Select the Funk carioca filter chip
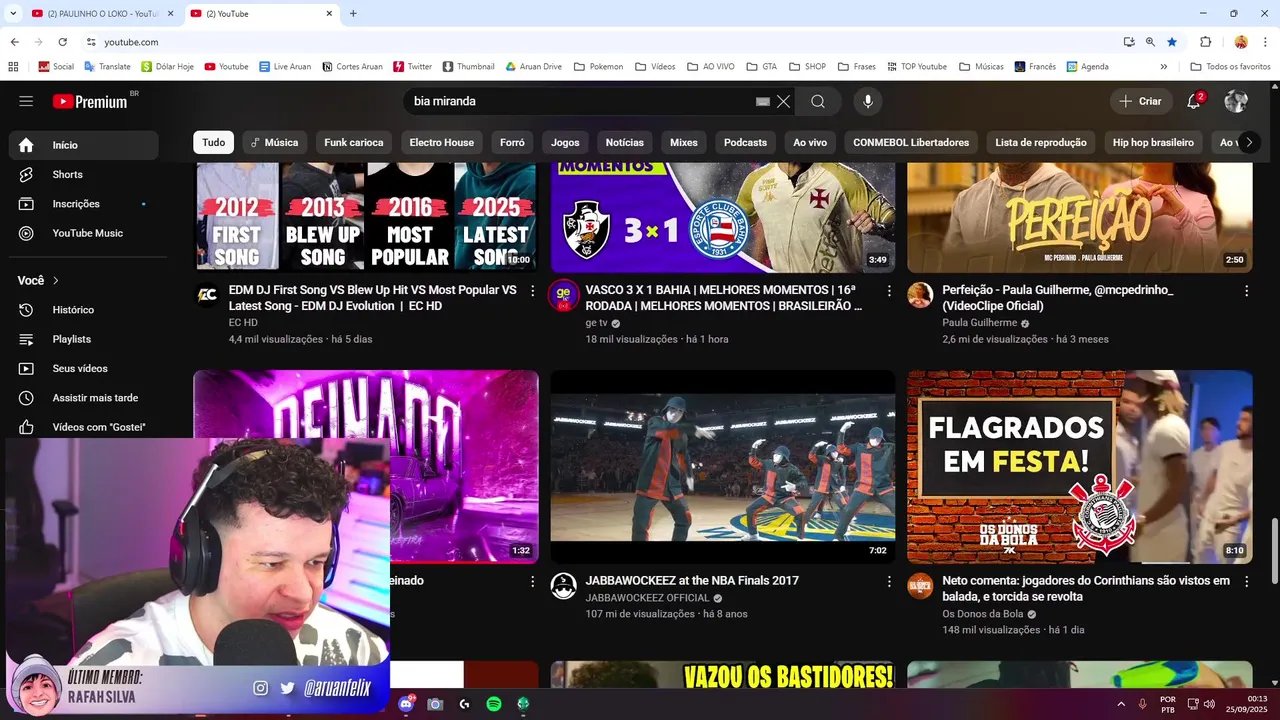The image size is (1280, 720). 354,143
